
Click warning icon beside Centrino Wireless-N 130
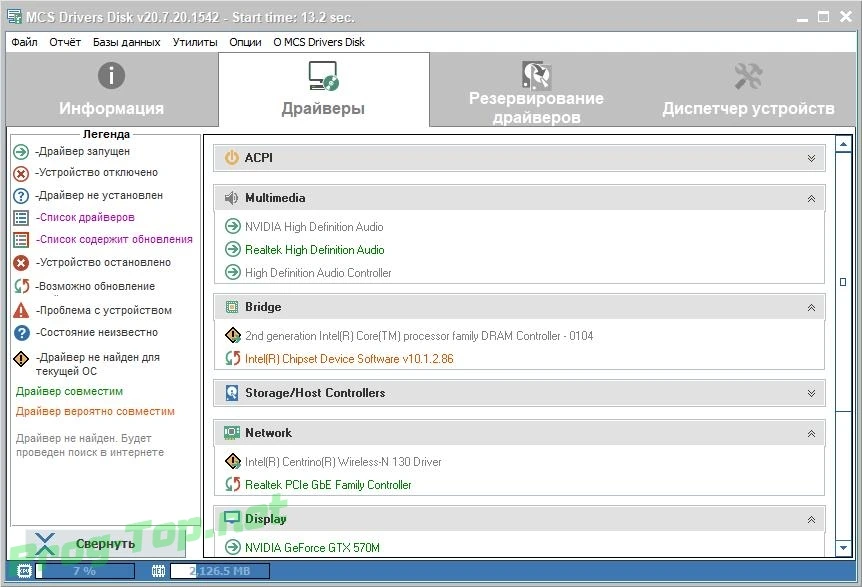[x=233, y=461]
